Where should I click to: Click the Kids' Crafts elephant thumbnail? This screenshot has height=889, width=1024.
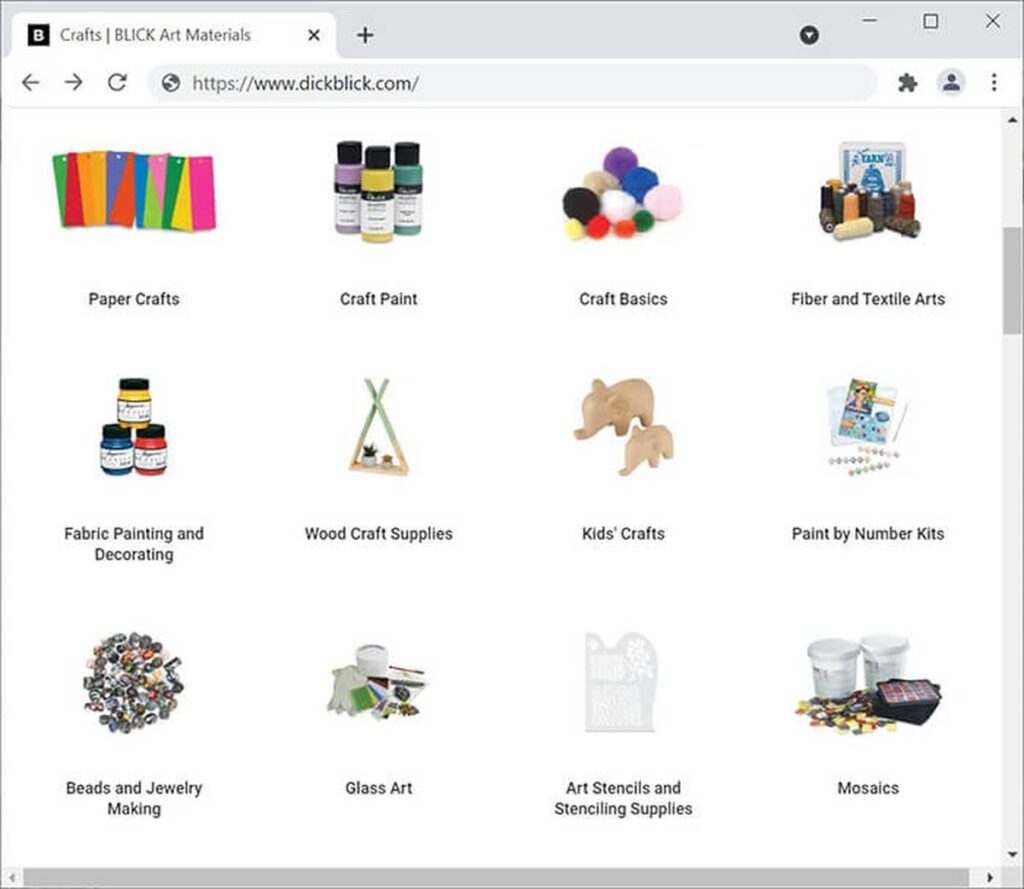(623, 425)
